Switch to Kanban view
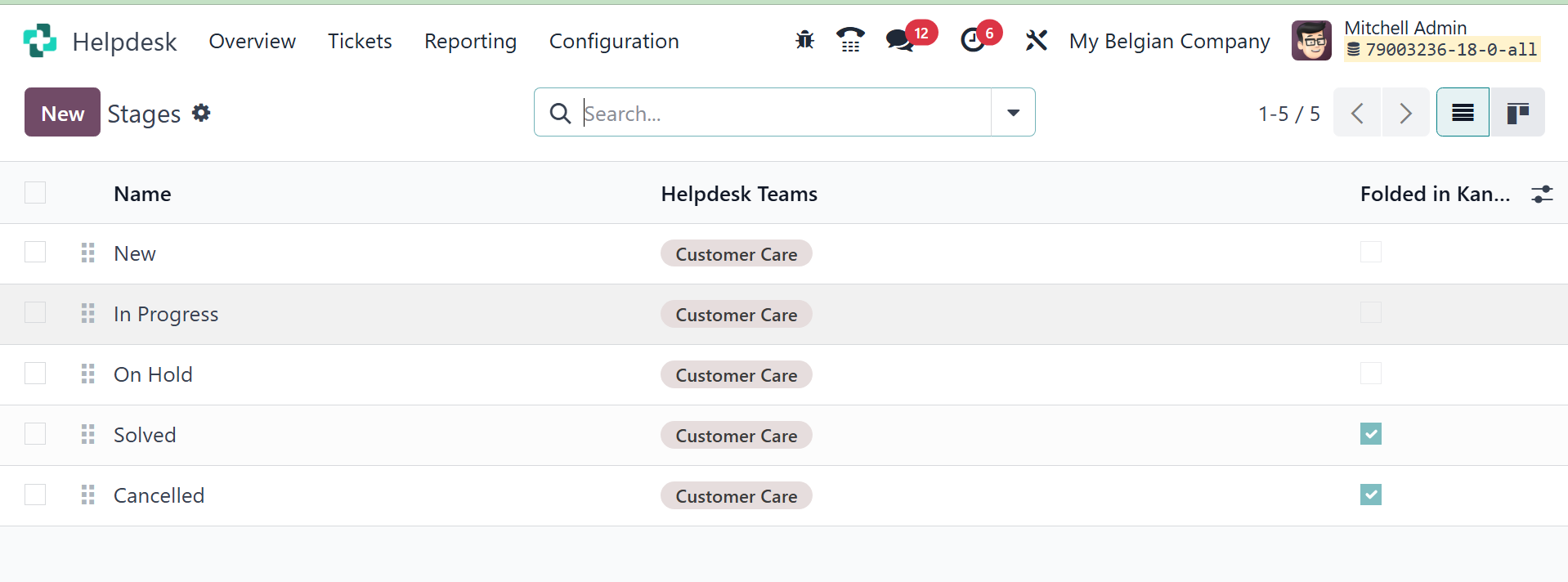 pos(1517,113)
